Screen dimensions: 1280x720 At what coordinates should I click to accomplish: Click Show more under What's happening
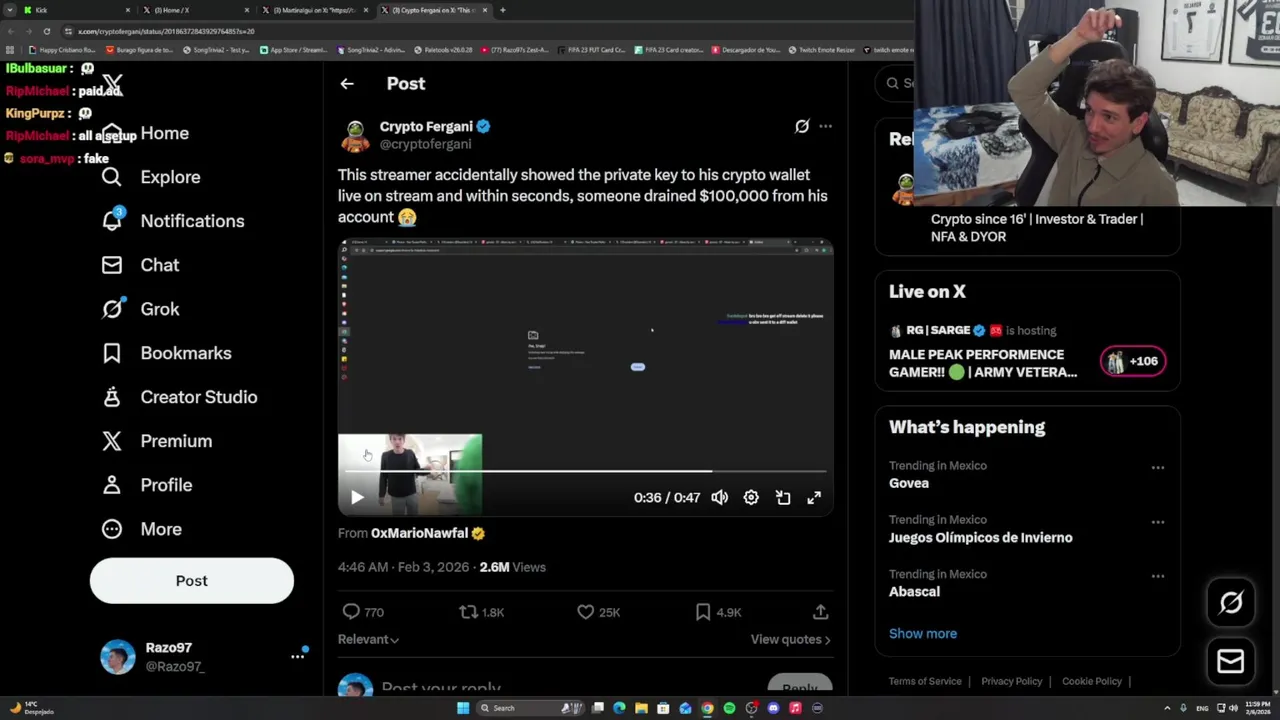[923, 634]
